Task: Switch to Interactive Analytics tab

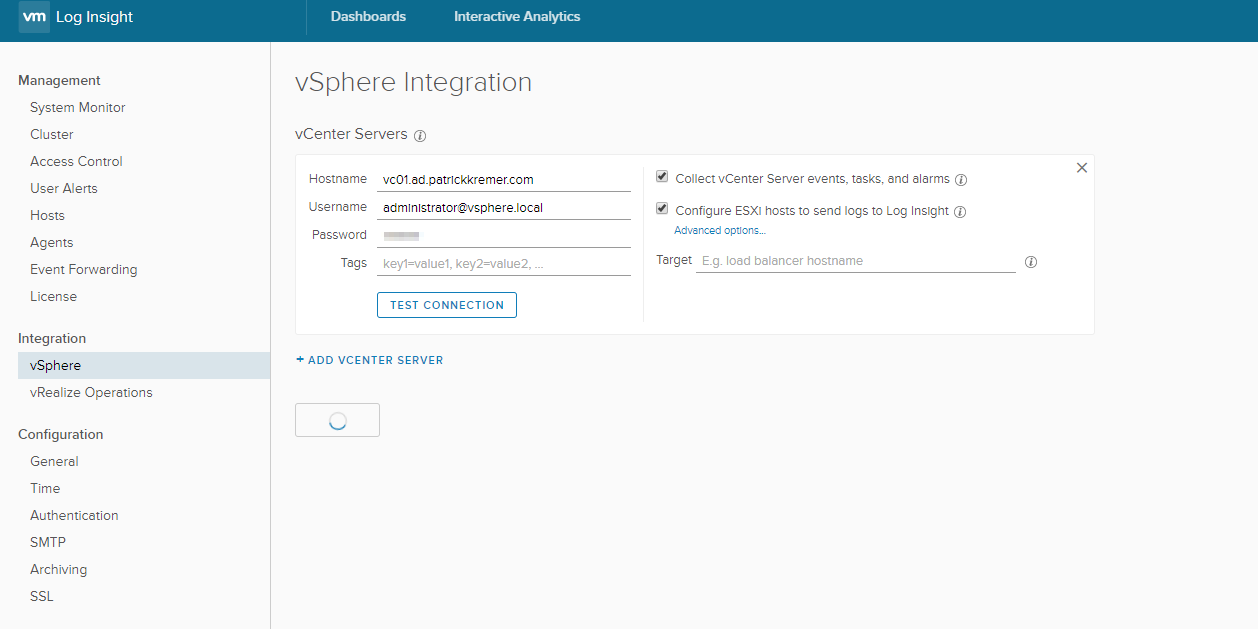Action: pyautogui.click(x=517, y=17)
